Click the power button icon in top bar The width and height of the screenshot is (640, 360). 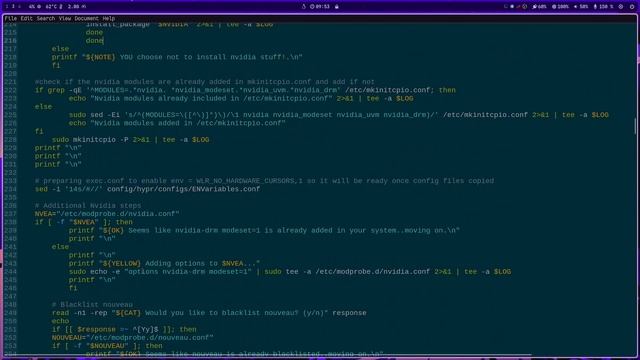tap(632, 7)
